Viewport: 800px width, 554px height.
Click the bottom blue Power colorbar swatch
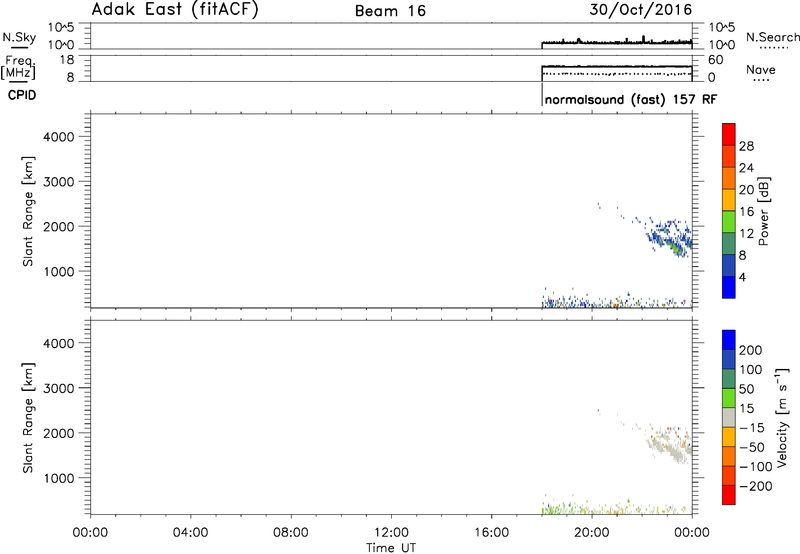click(729, 287)
